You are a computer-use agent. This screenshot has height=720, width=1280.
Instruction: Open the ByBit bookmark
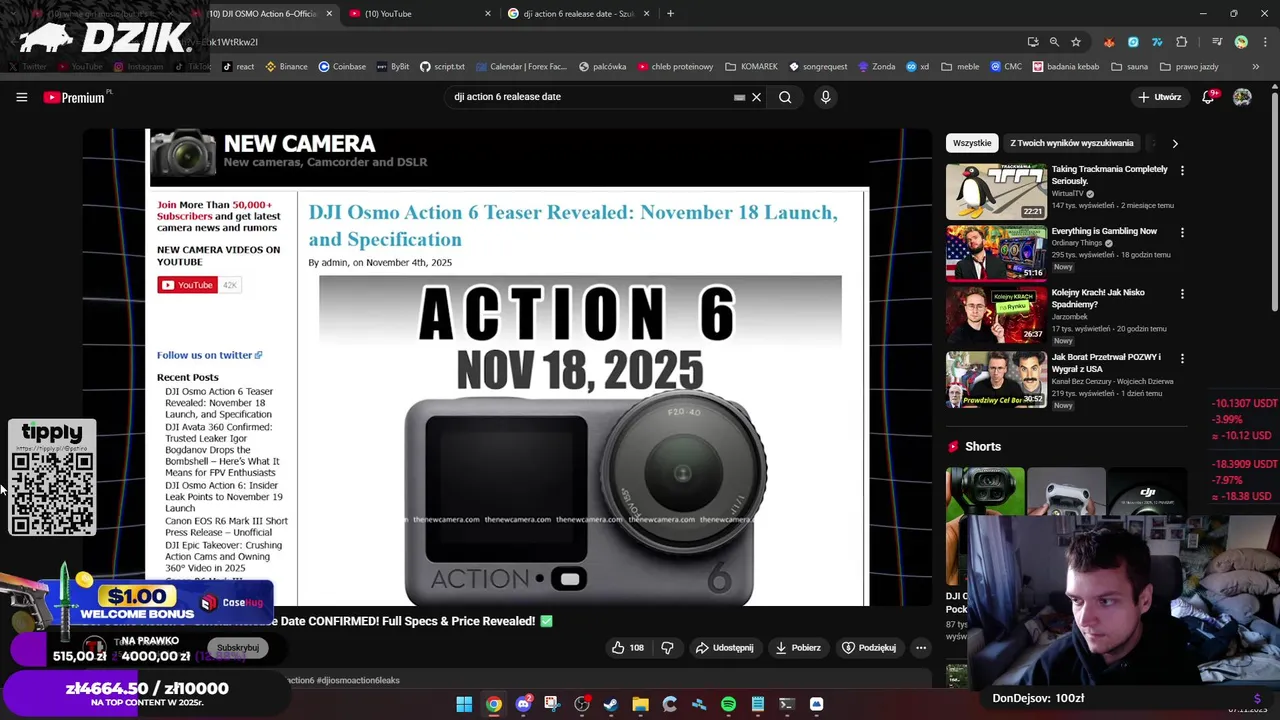coord(393,67)
